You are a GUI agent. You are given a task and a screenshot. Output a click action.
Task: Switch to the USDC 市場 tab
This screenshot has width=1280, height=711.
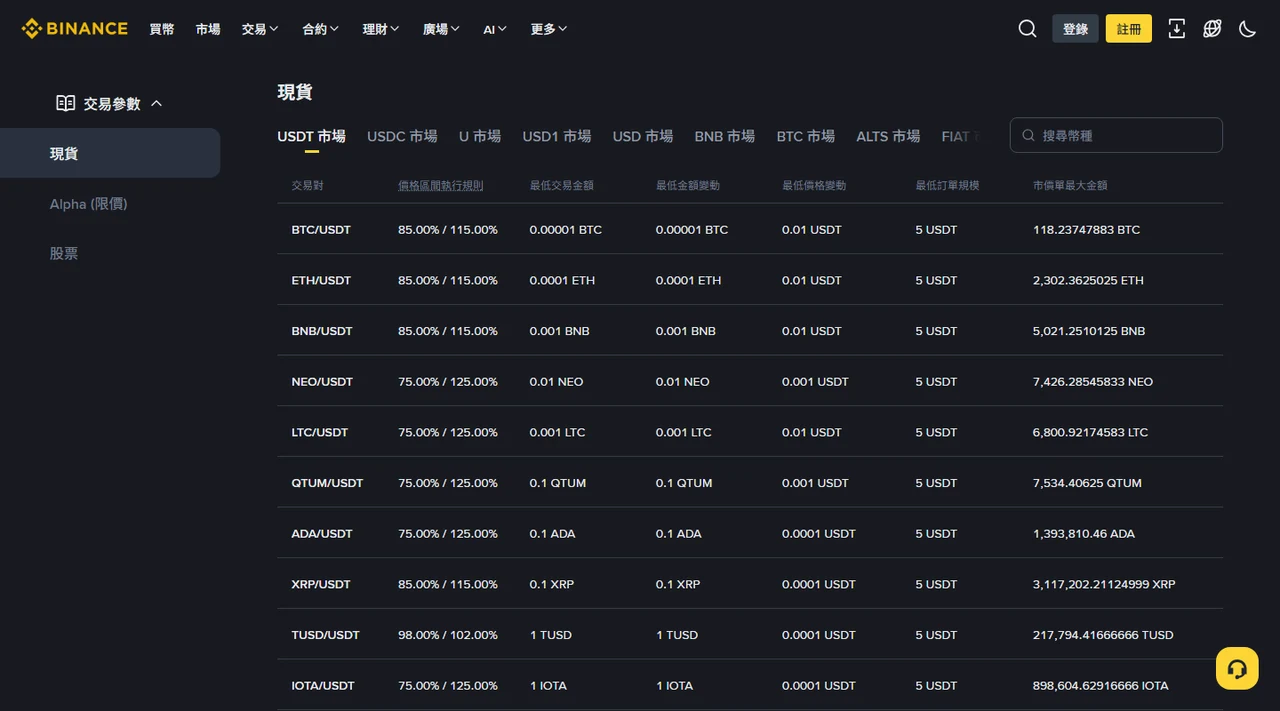[402, 136]
